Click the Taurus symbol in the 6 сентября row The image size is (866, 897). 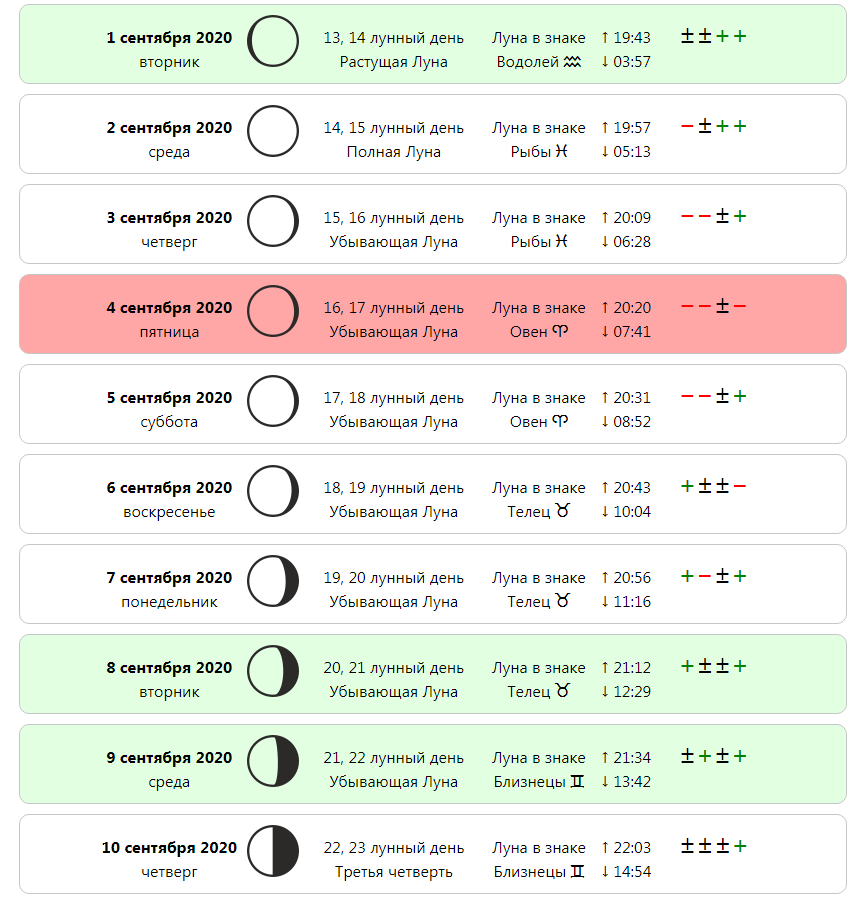point(563,510)
